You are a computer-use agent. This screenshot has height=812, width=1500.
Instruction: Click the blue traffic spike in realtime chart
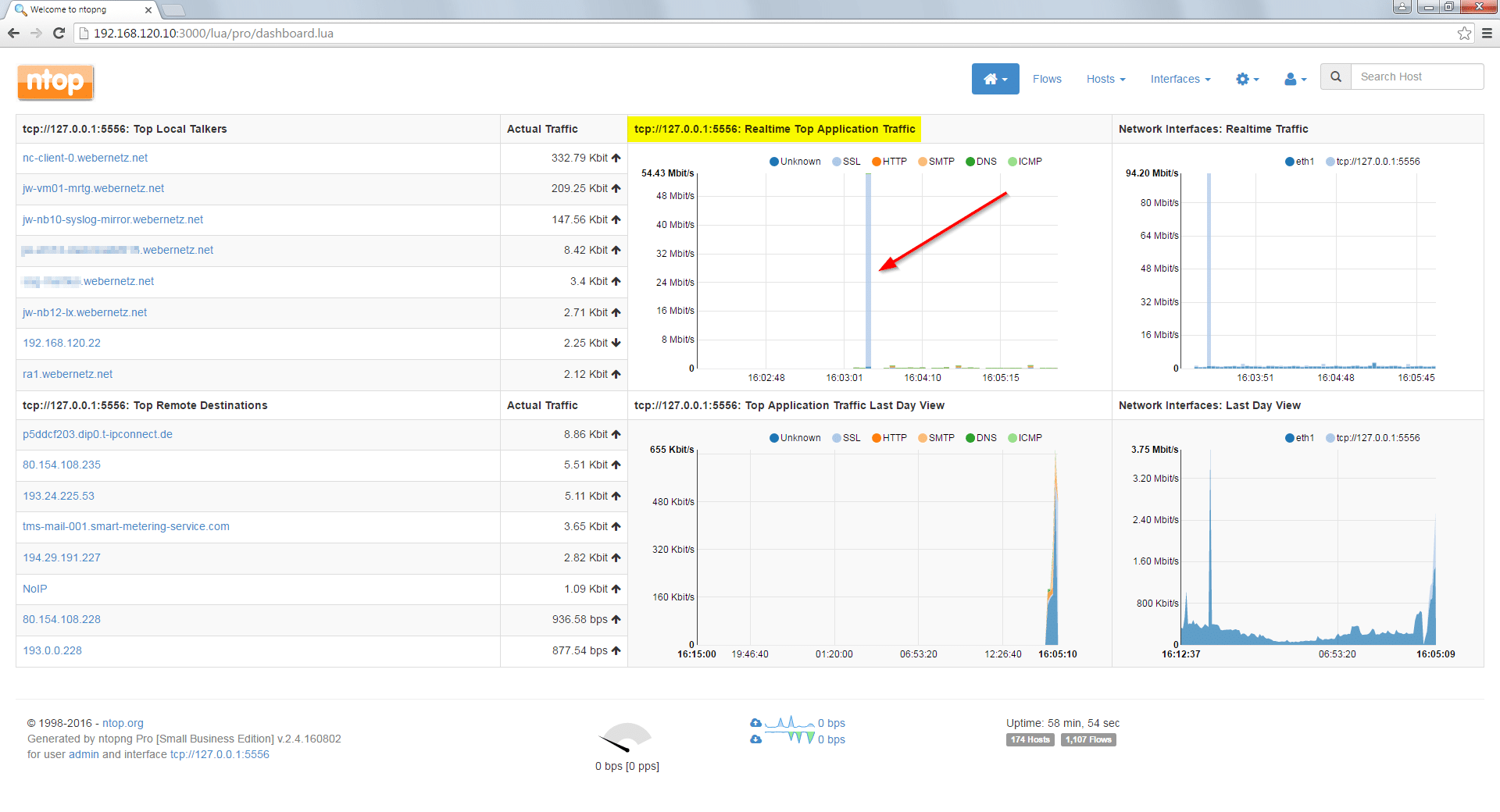(x=868, y=269)
